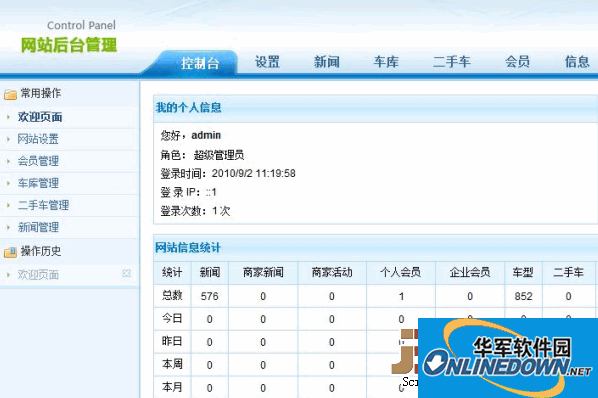This screenshot has width=598, height=398.
Task: Click the 操作历史 folder icon
Action: click(x=10, y=252)
